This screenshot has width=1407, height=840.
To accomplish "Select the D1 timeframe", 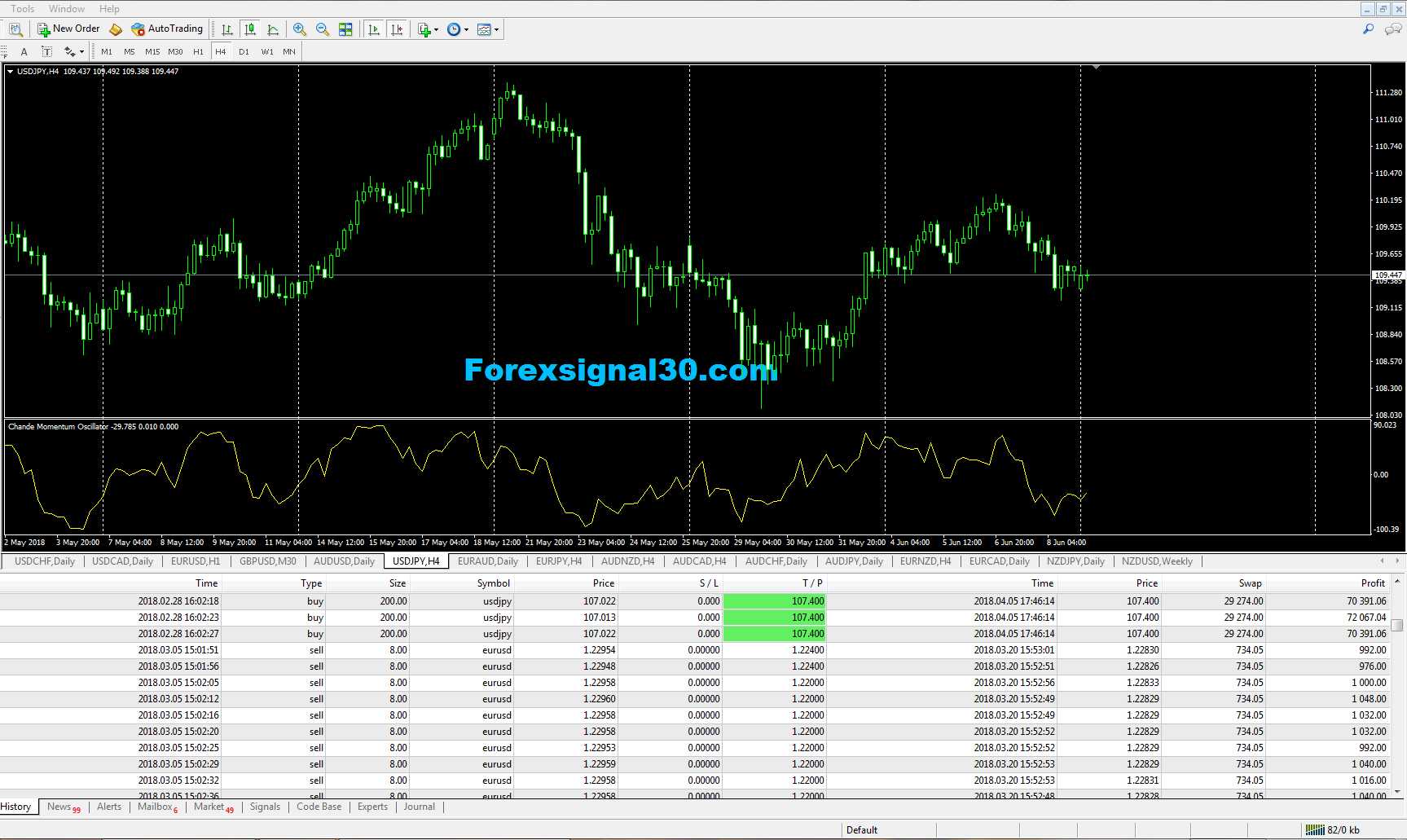I will 244,51.
